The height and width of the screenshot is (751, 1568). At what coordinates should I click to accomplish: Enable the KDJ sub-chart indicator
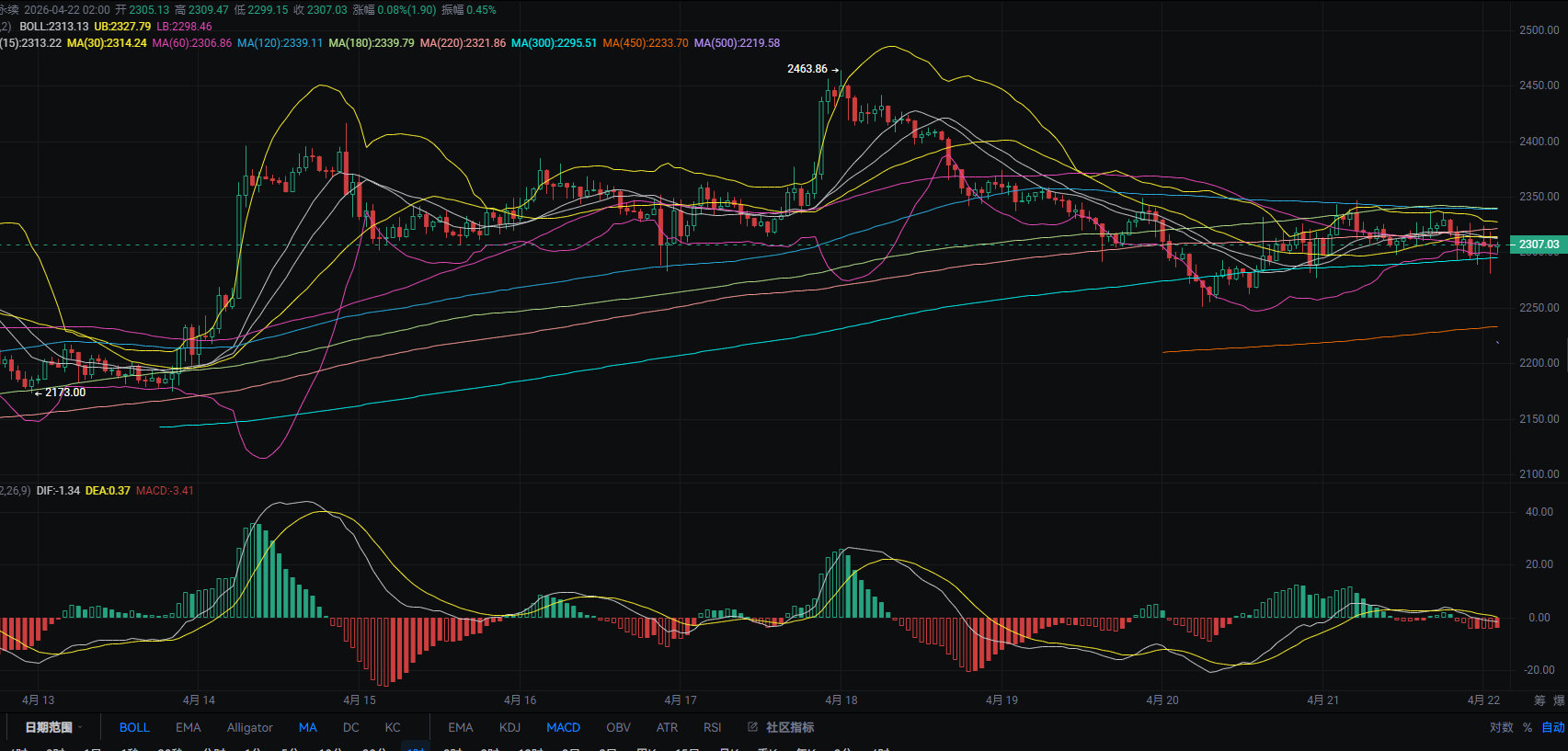coord(509,727)
